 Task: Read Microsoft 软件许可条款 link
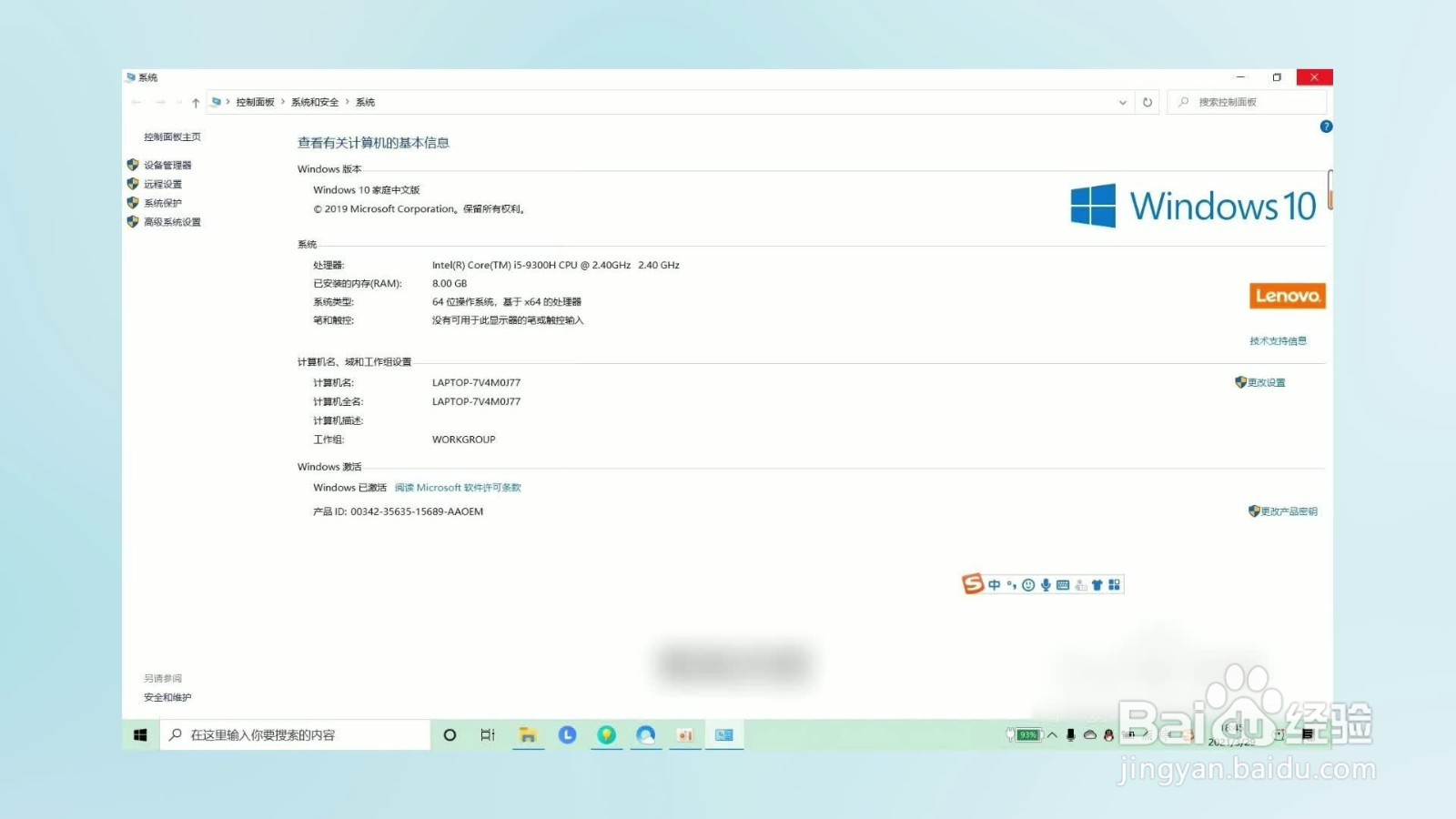click(x=458, y=488)
